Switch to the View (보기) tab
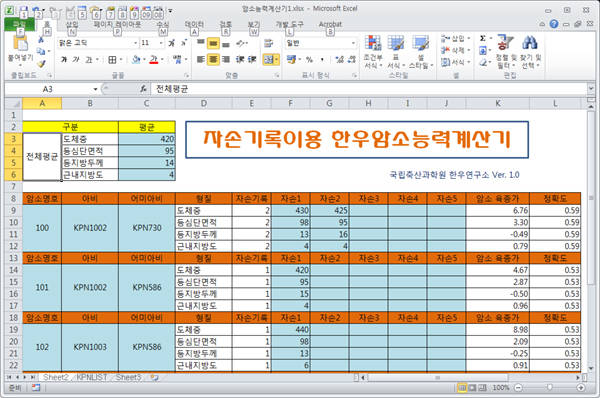The image size is (600, 398). tap(253, 24)
